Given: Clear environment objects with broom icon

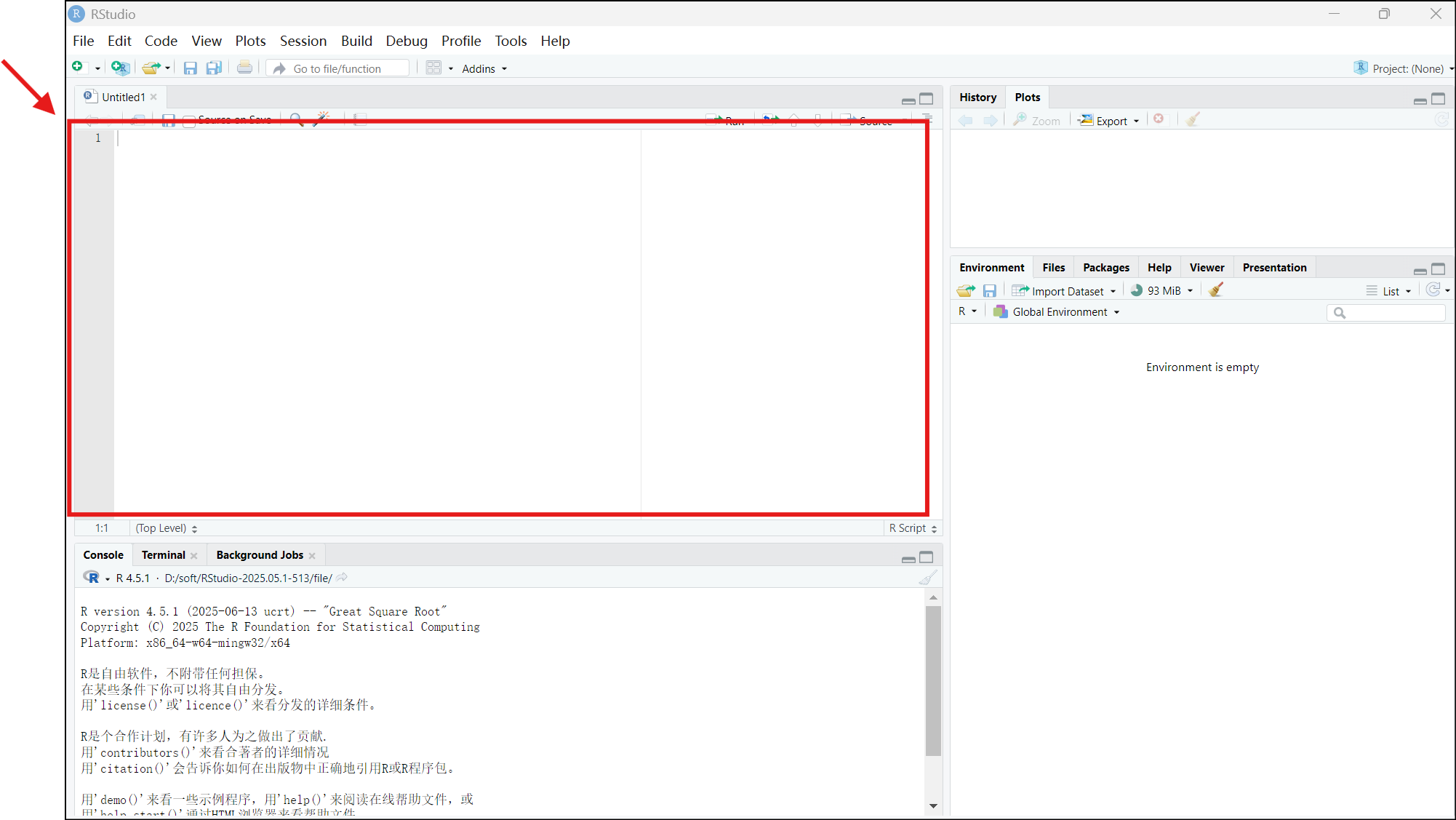Looking at the screenshot, I should coord(1216,290).
